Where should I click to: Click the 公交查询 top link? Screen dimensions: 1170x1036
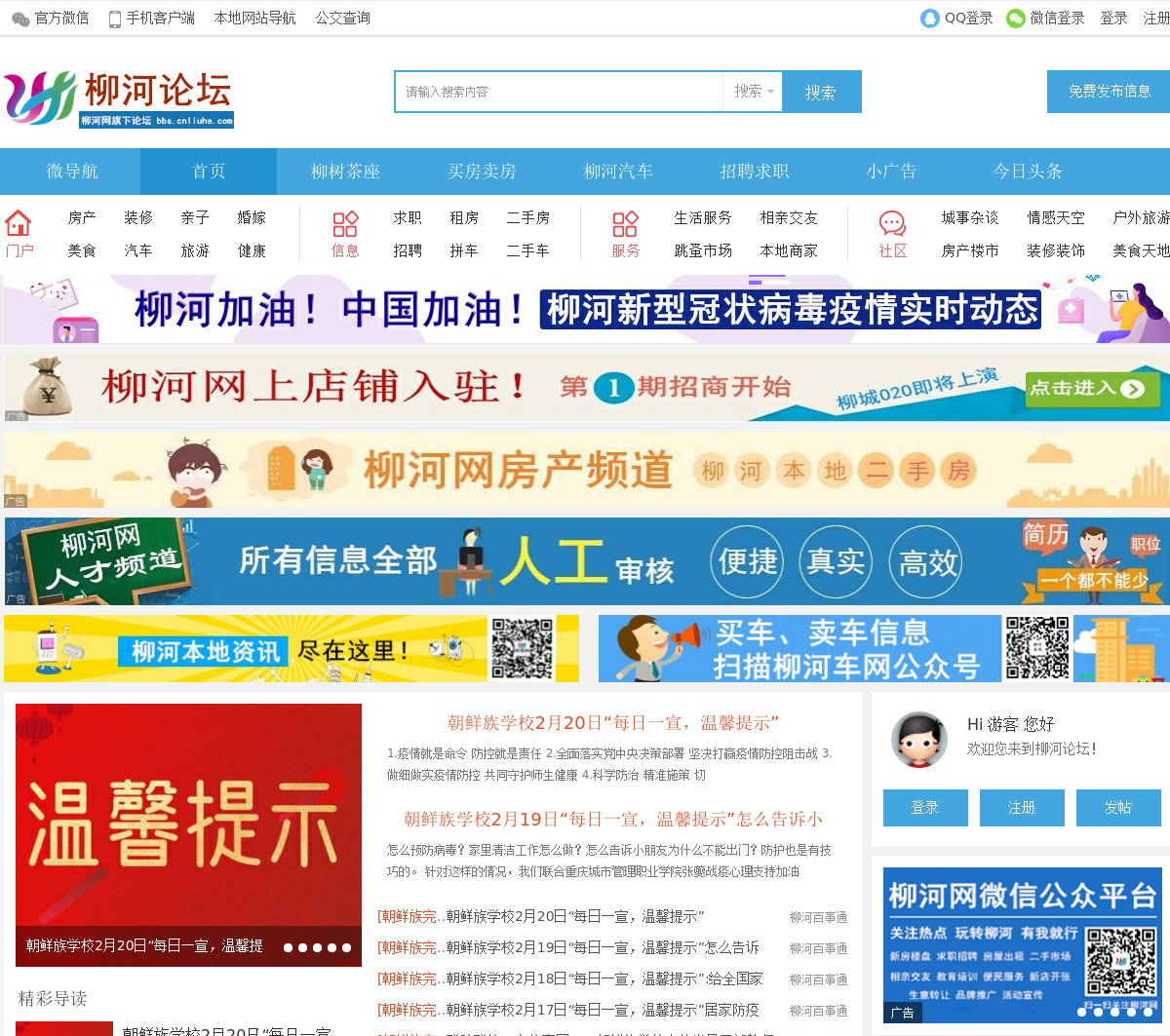coord(342,19)
